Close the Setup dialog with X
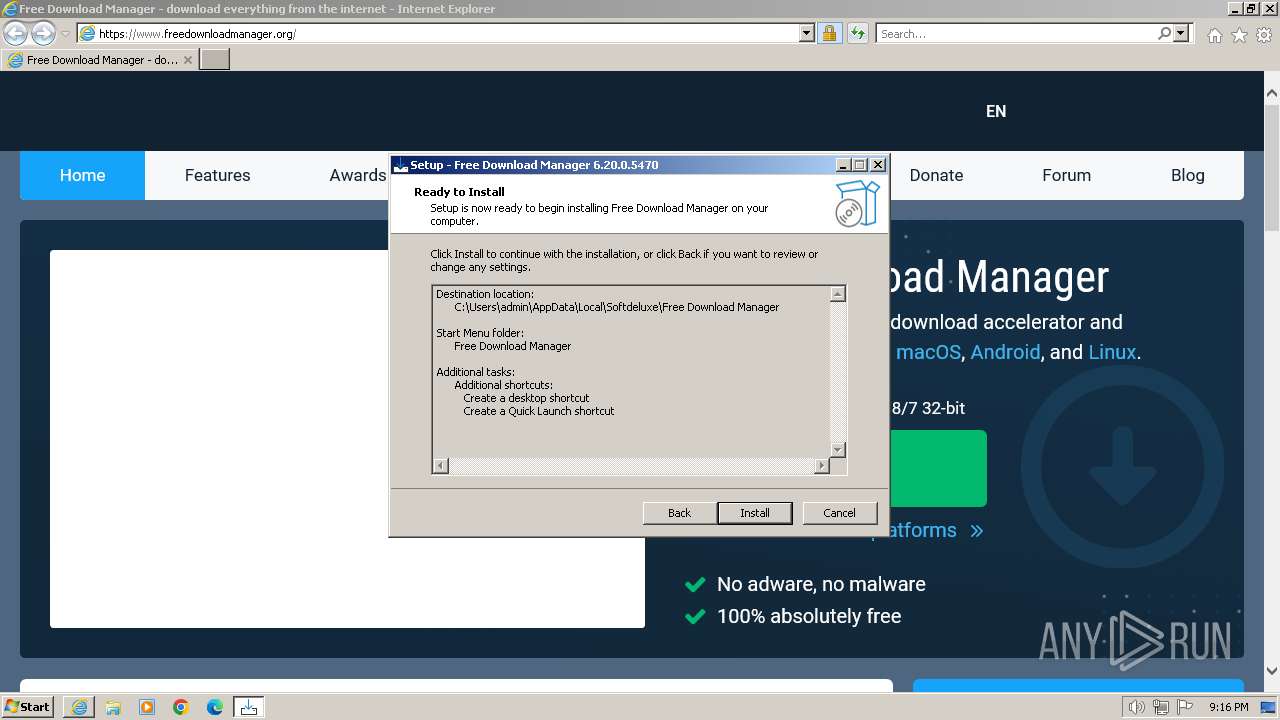The height and width of the screenshot is (720, 1280). (878, 165)
